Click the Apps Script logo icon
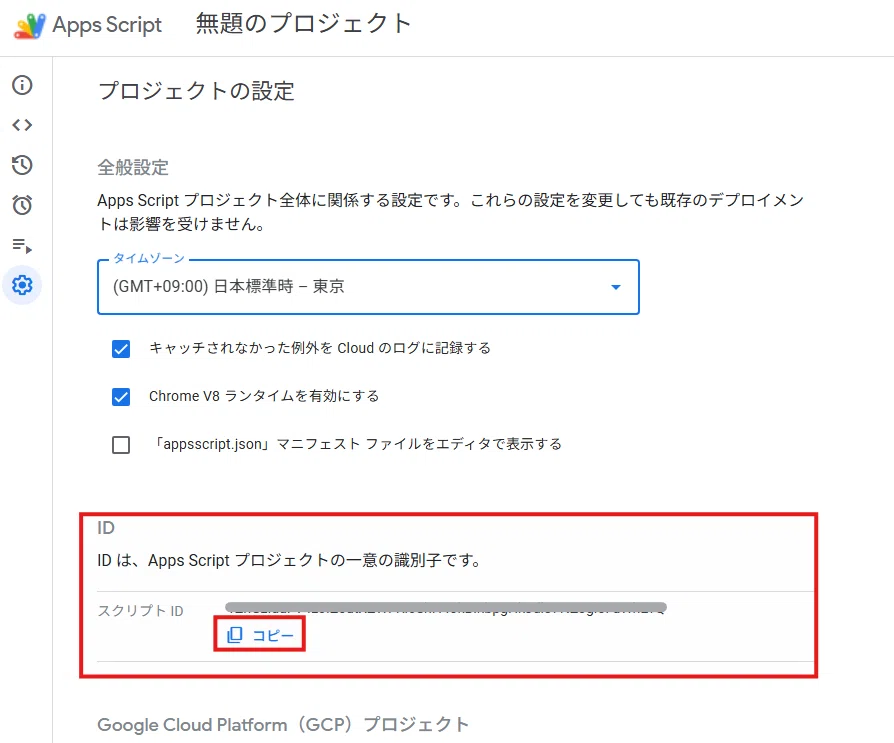Image resolution: width=894 pixels, height=743 pixels. point(30,26)
